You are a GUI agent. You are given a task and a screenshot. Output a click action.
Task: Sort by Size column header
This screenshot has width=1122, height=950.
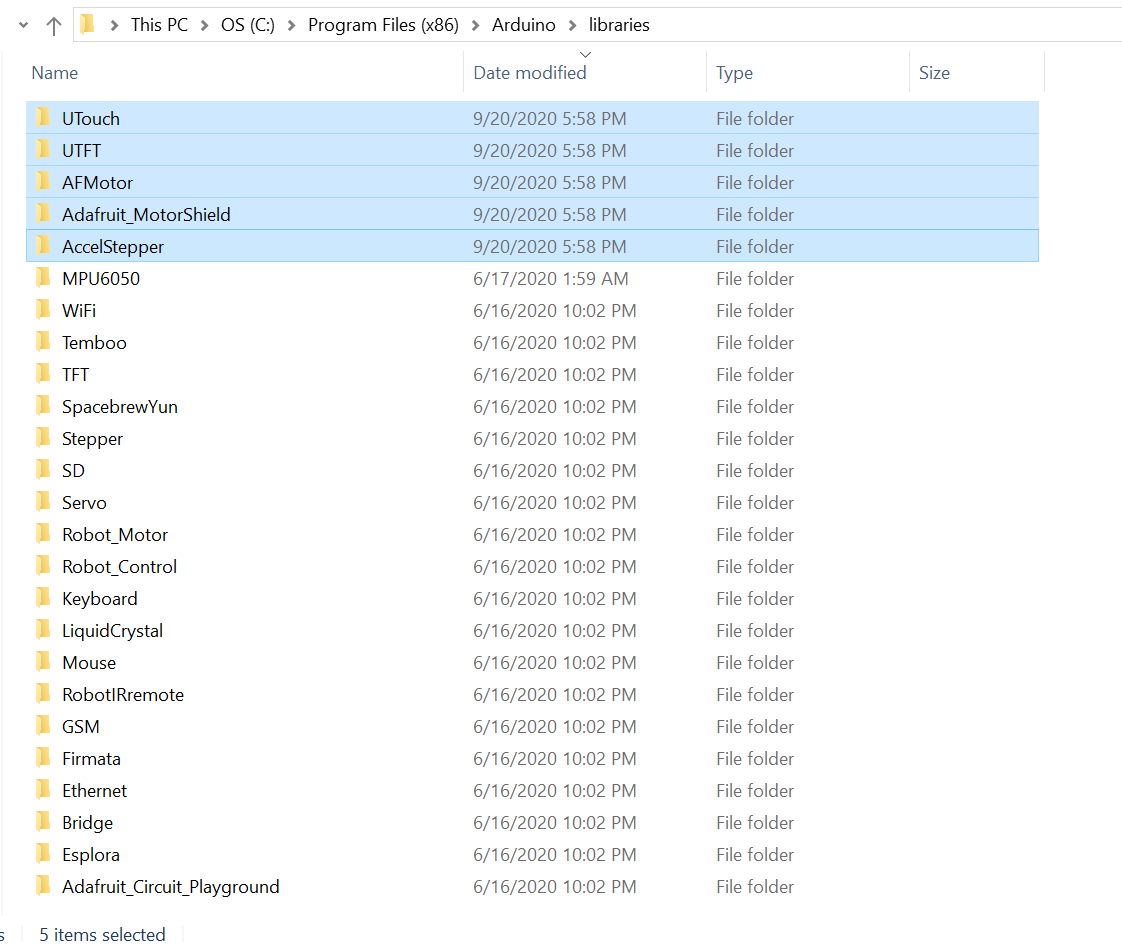935,73
